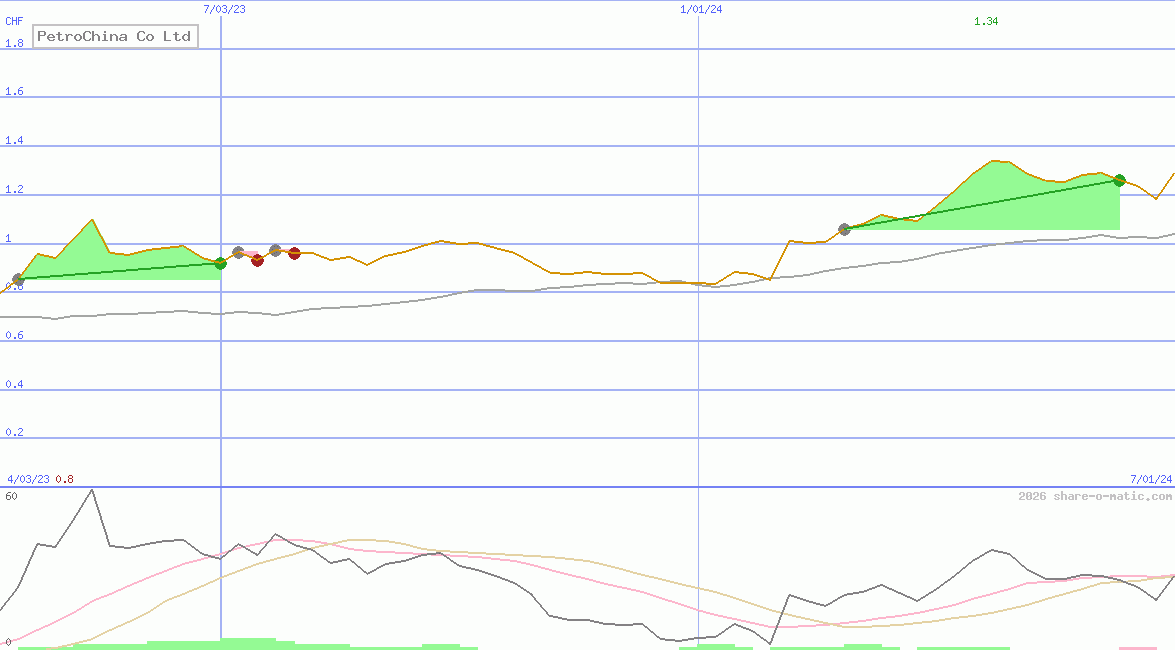Click the gray dot before the second red marker
This screenshot has height=650, width=1175.
(275, 248)
